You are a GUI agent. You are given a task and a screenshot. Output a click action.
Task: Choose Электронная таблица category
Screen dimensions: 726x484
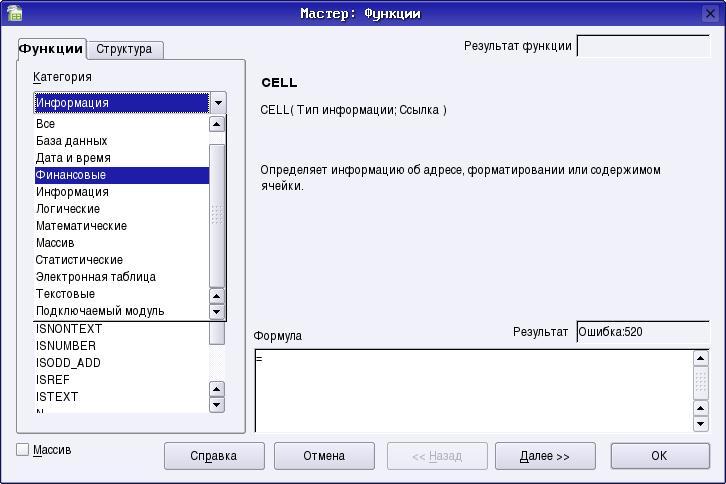point(122,277)
